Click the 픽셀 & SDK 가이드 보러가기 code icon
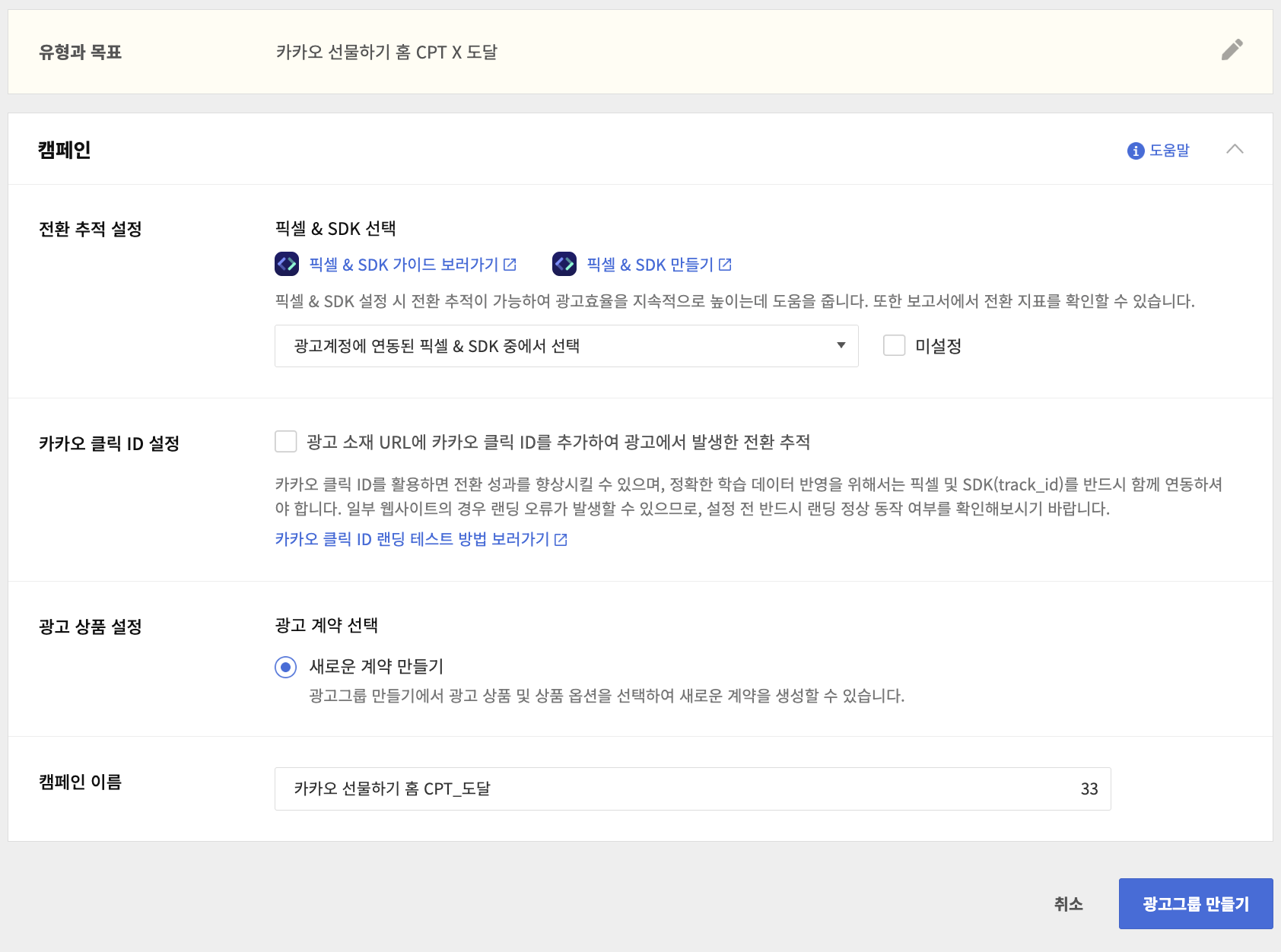 (287, 264)
